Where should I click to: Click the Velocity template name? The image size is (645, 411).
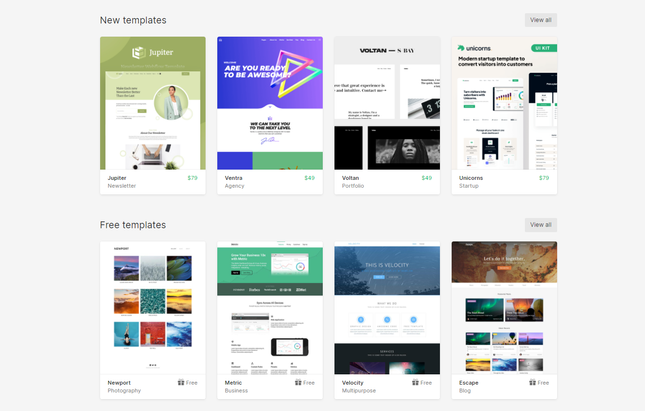pos(353,383)
